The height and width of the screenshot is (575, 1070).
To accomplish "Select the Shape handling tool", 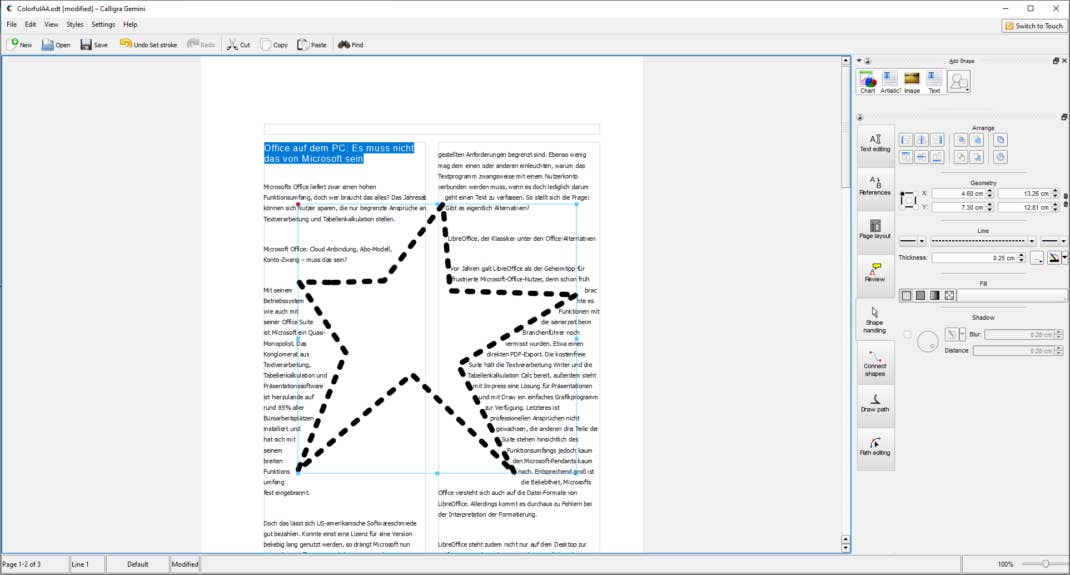I will (875, 319).
